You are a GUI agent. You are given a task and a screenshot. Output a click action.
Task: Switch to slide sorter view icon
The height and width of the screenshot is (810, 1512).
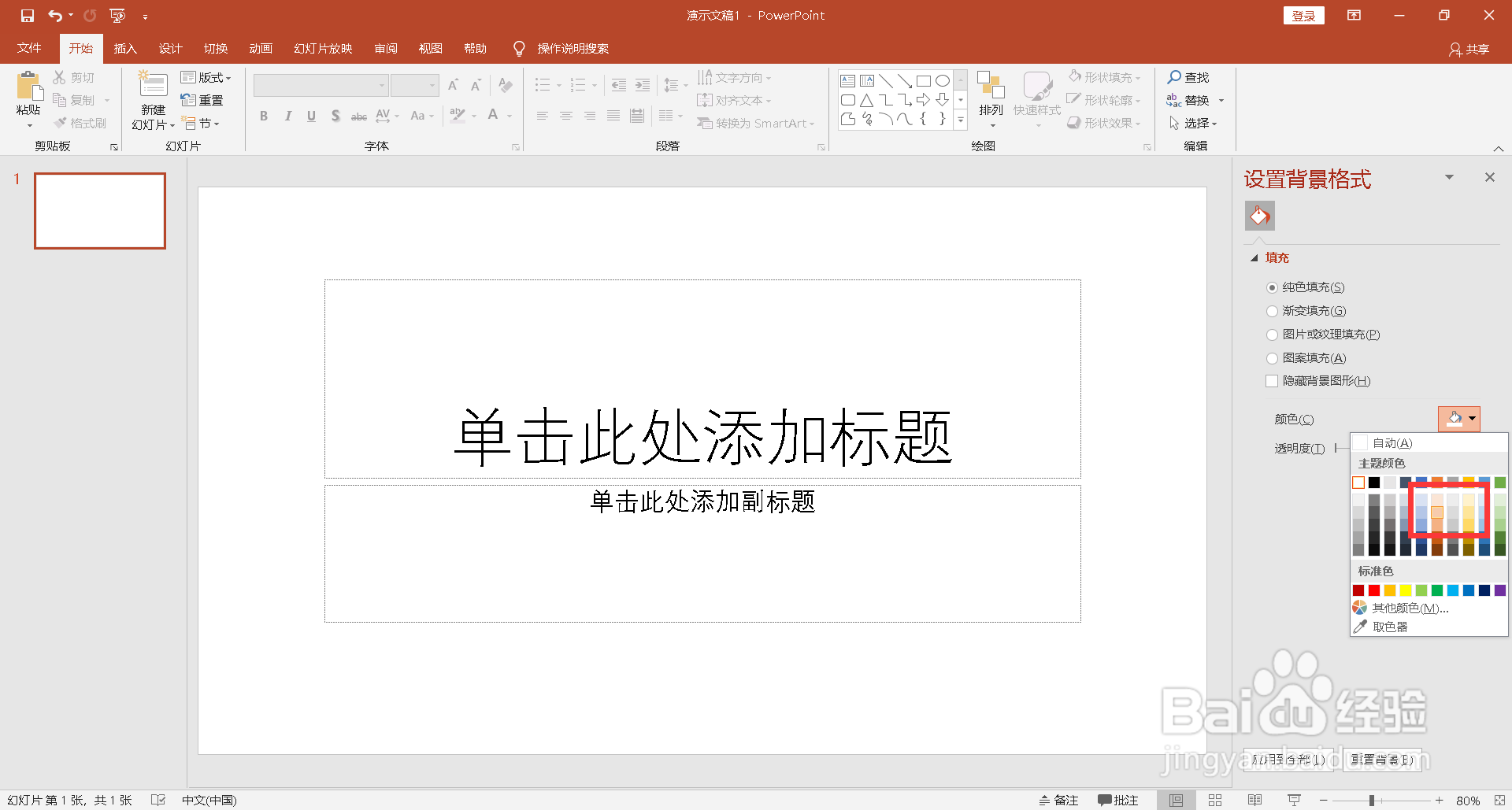coord(1215,800)
